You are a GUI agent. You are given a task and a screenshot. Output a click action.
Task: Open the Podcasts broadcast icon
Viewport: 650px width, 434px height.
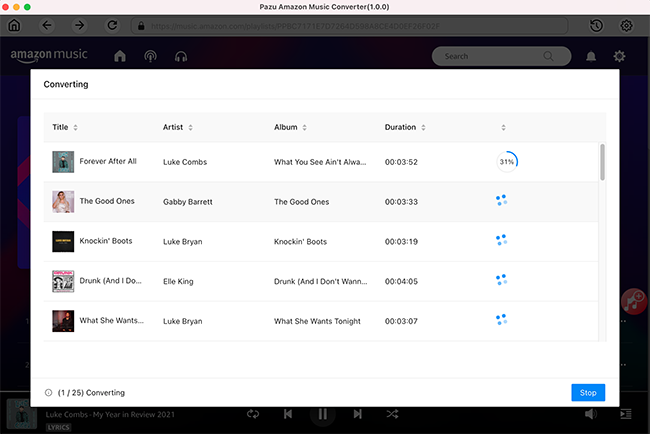(x=150, y=56)
